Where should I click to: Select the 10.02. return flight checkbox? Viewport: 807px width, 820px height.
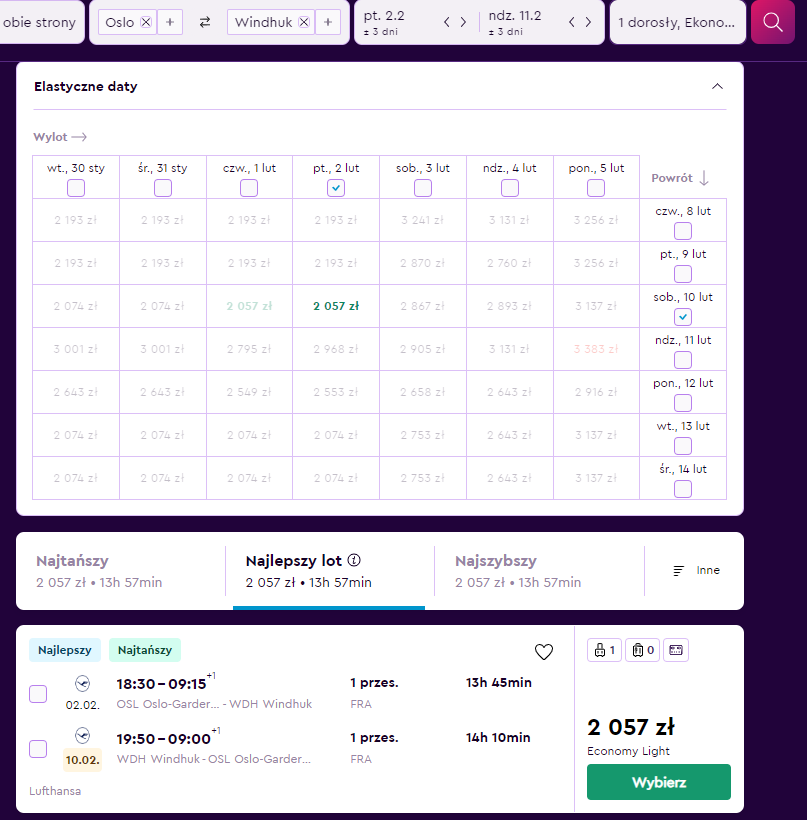tap(38, 749)
